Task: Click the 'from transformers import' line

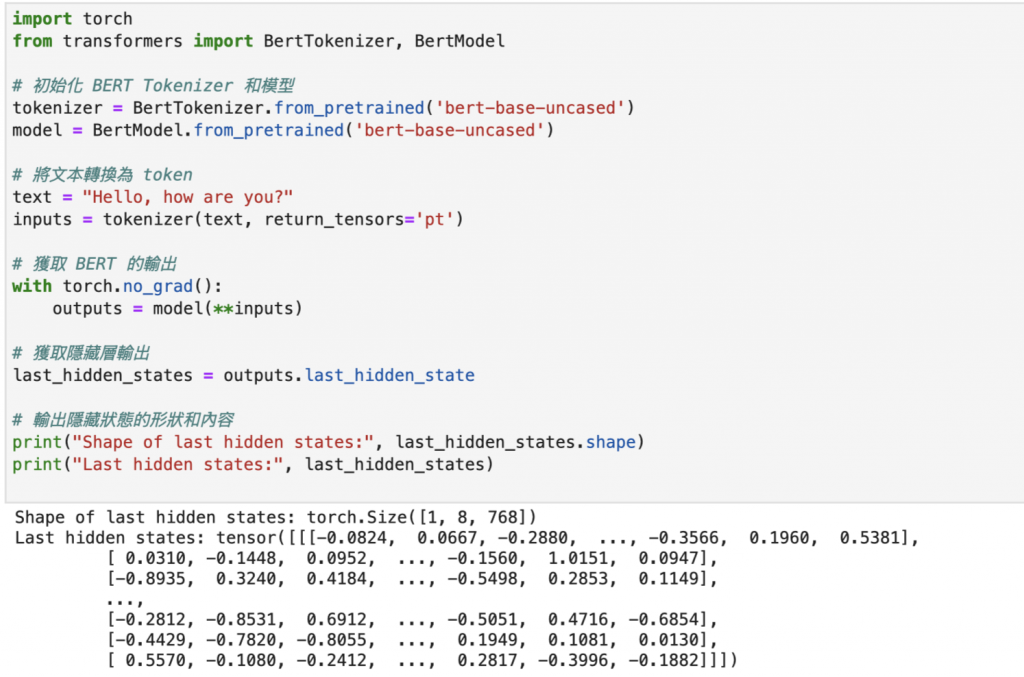Action: point(259,41)
